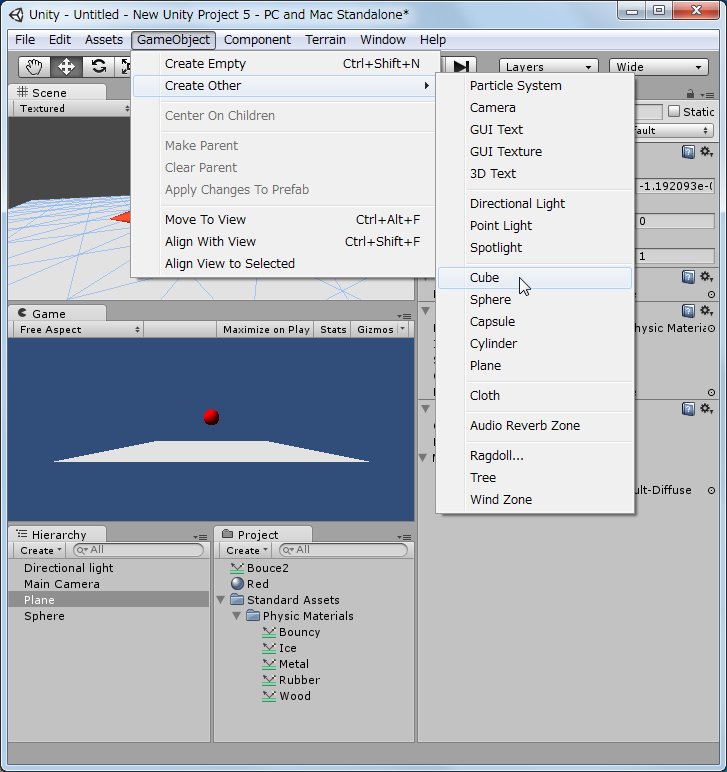Select the Ice physic material

point(280,648)
